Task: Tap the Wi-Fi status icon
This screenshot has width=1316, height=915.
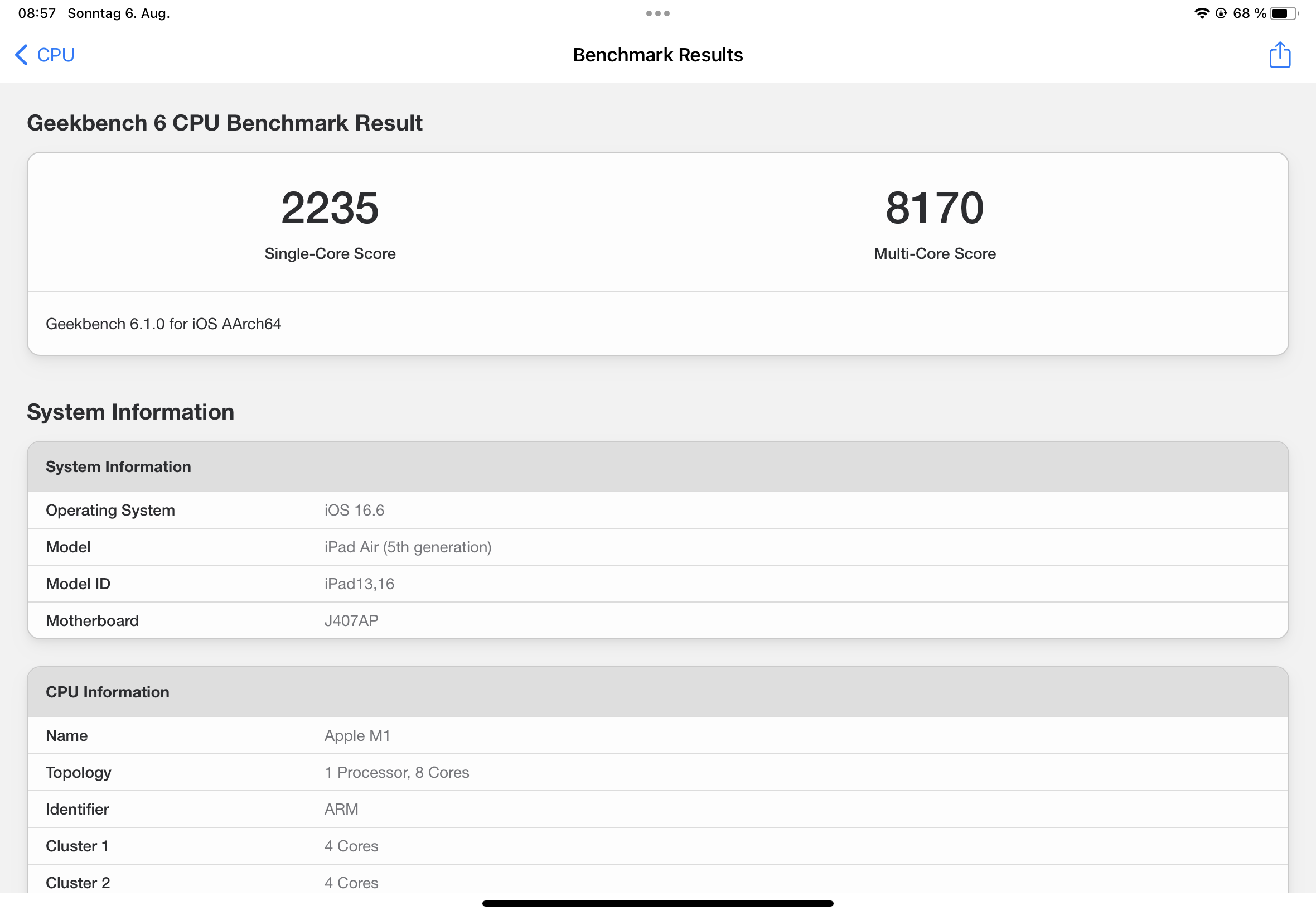Action: [x=1202, y=13]
